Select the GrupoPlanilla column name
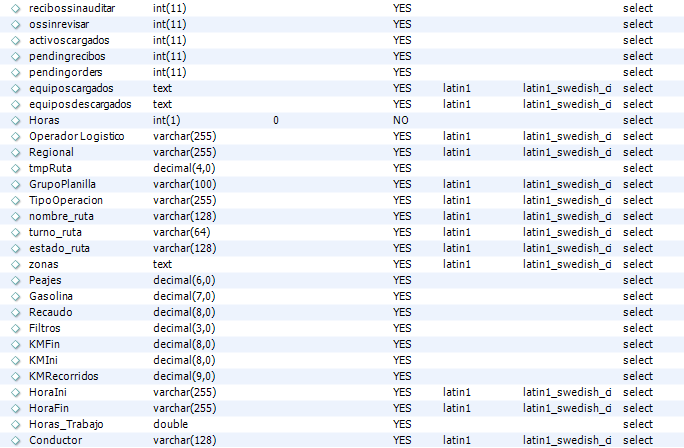Viewport: 684px width, 448px height. (x=62, y=185)
